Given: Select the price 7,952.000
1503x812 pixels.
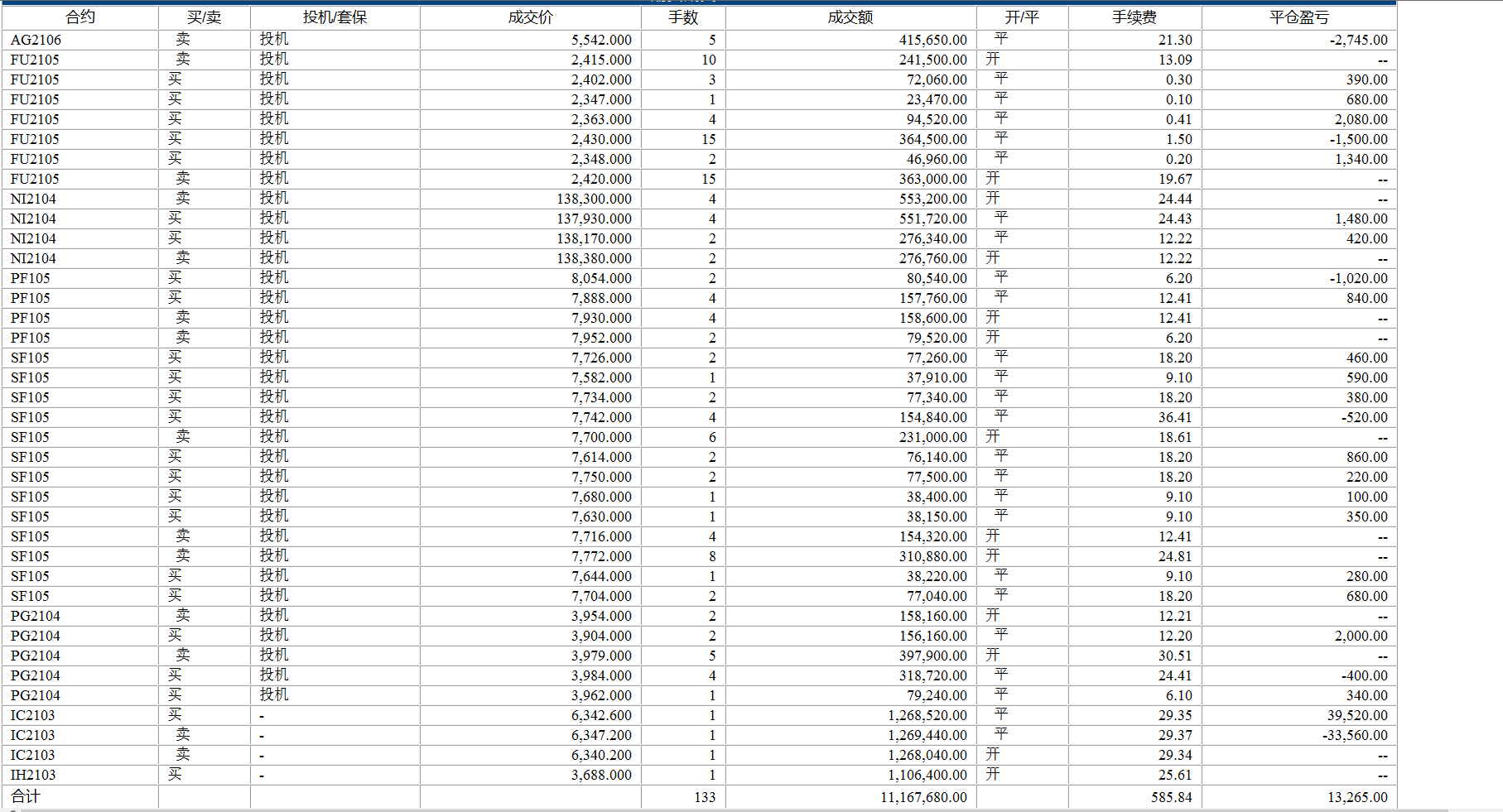Looking at the screenshot, I should click(x=601, y=338).
